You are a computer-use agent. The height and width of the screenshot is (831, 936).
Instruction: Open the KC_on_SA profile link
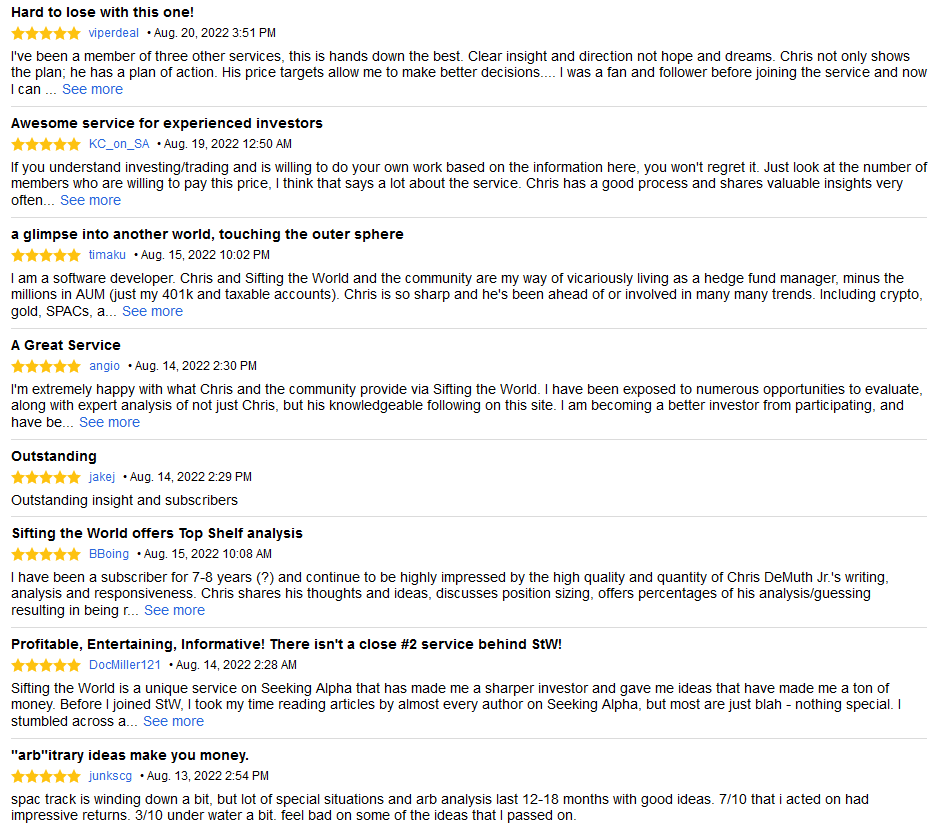pyautogui.click(x=119, y=144)
